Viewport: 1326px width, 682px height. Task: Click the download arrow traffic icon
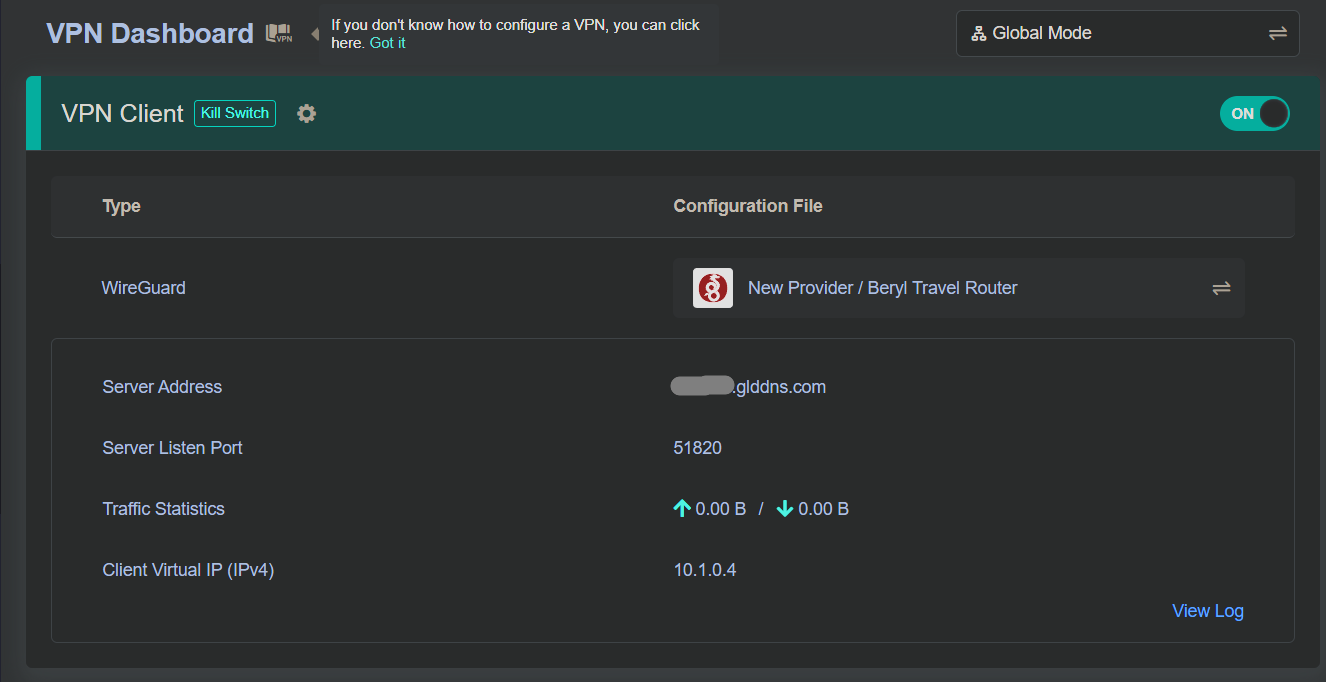pos(785,509)
